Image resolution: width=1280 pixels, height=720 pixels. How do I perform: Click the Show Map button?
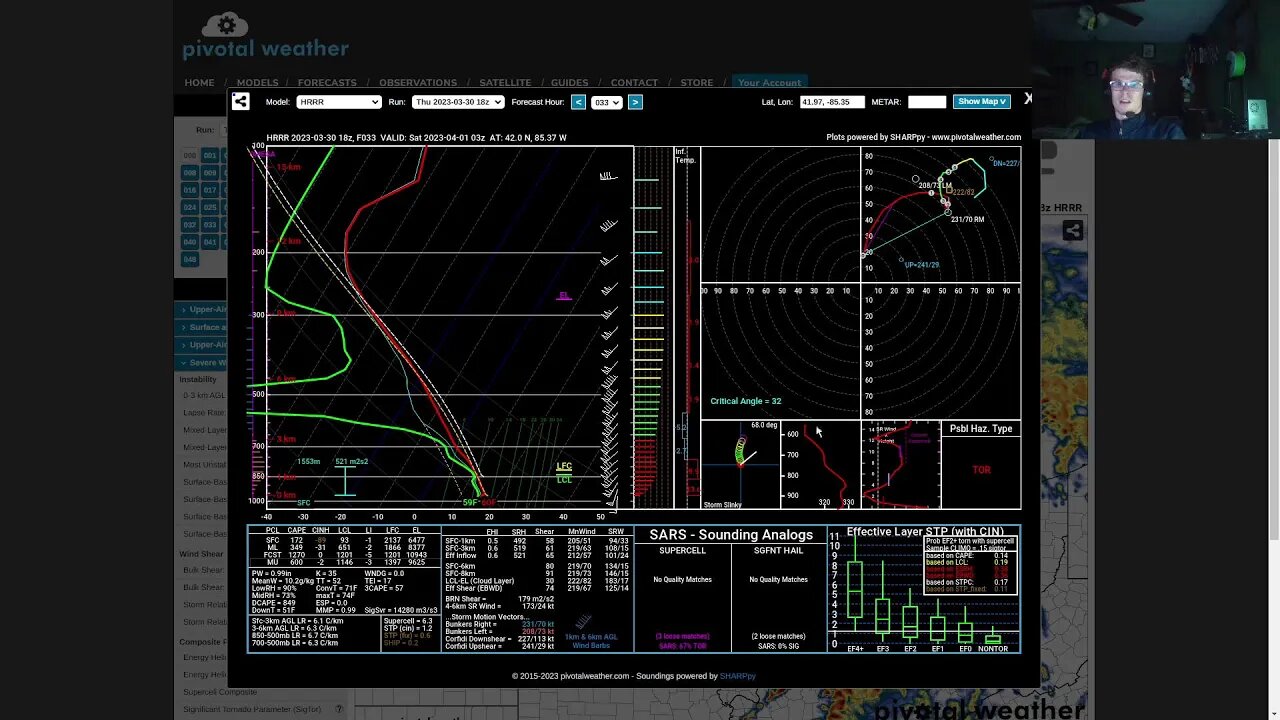pos(982,101)
